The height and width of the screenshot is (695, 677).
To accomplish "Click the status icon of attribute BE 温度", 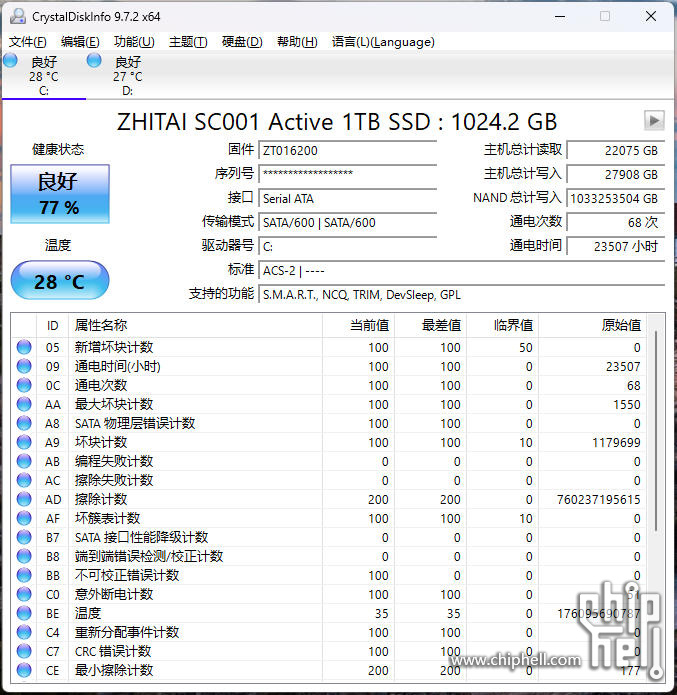I will point(24,613).
